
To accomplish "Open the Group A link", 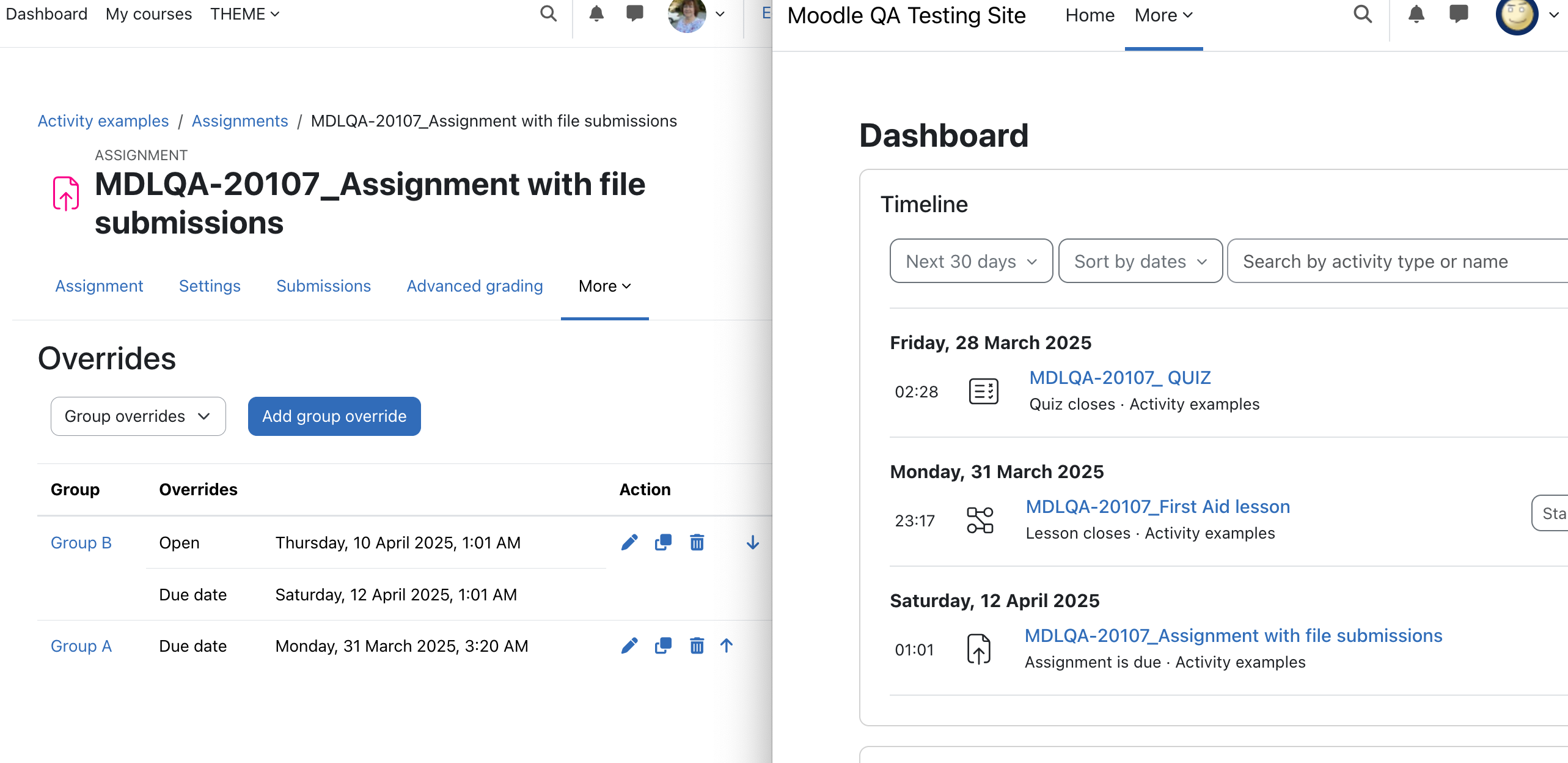I will click(81, 646).
